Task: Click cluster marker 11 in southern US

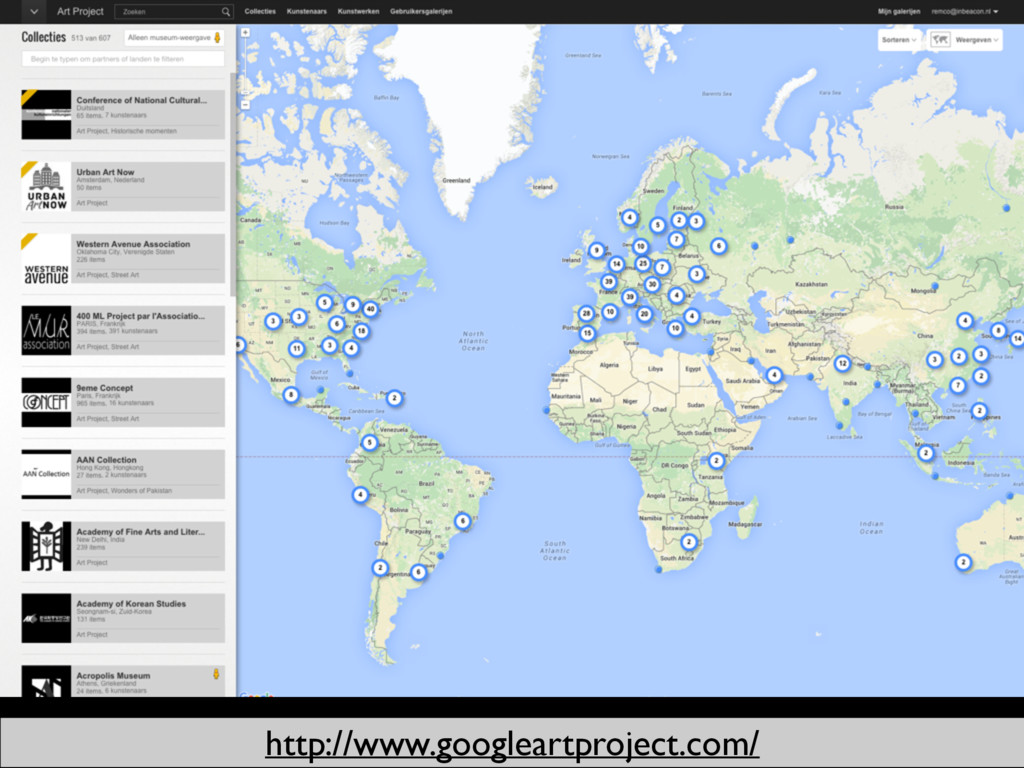Action: 296,348
